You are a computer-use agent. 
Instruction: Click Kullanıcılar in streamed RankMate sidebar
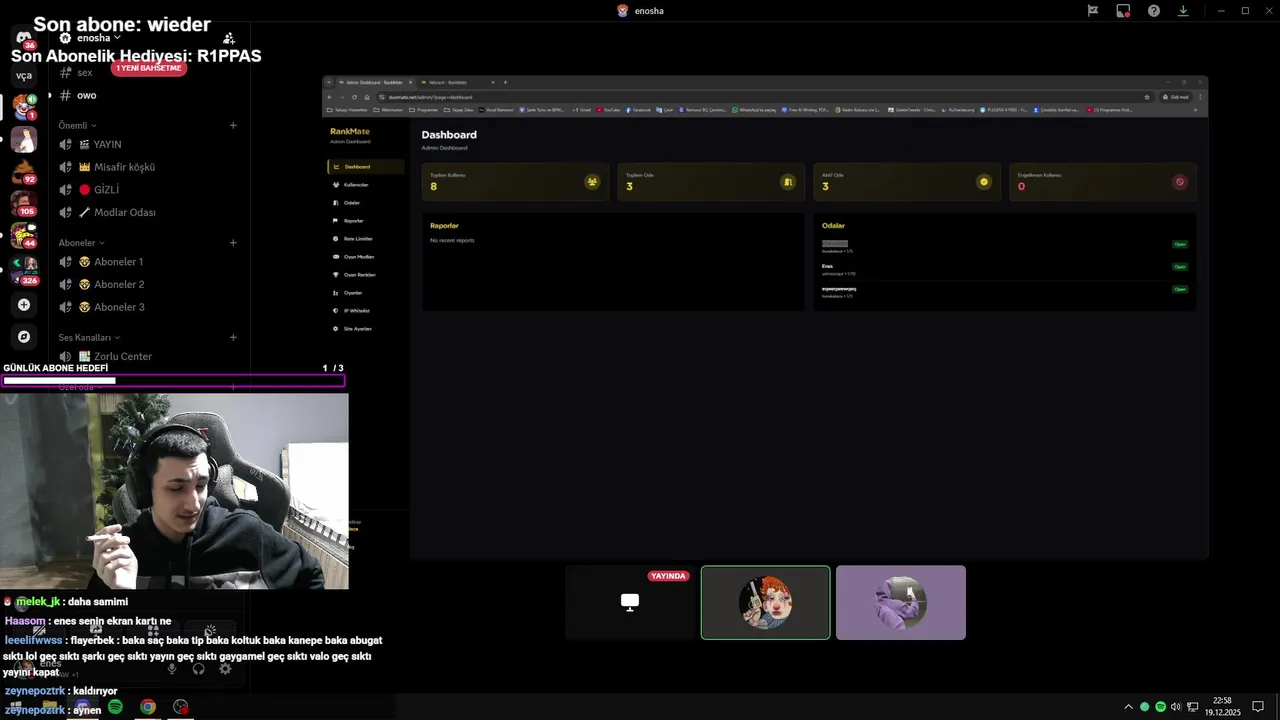(365, 185)
